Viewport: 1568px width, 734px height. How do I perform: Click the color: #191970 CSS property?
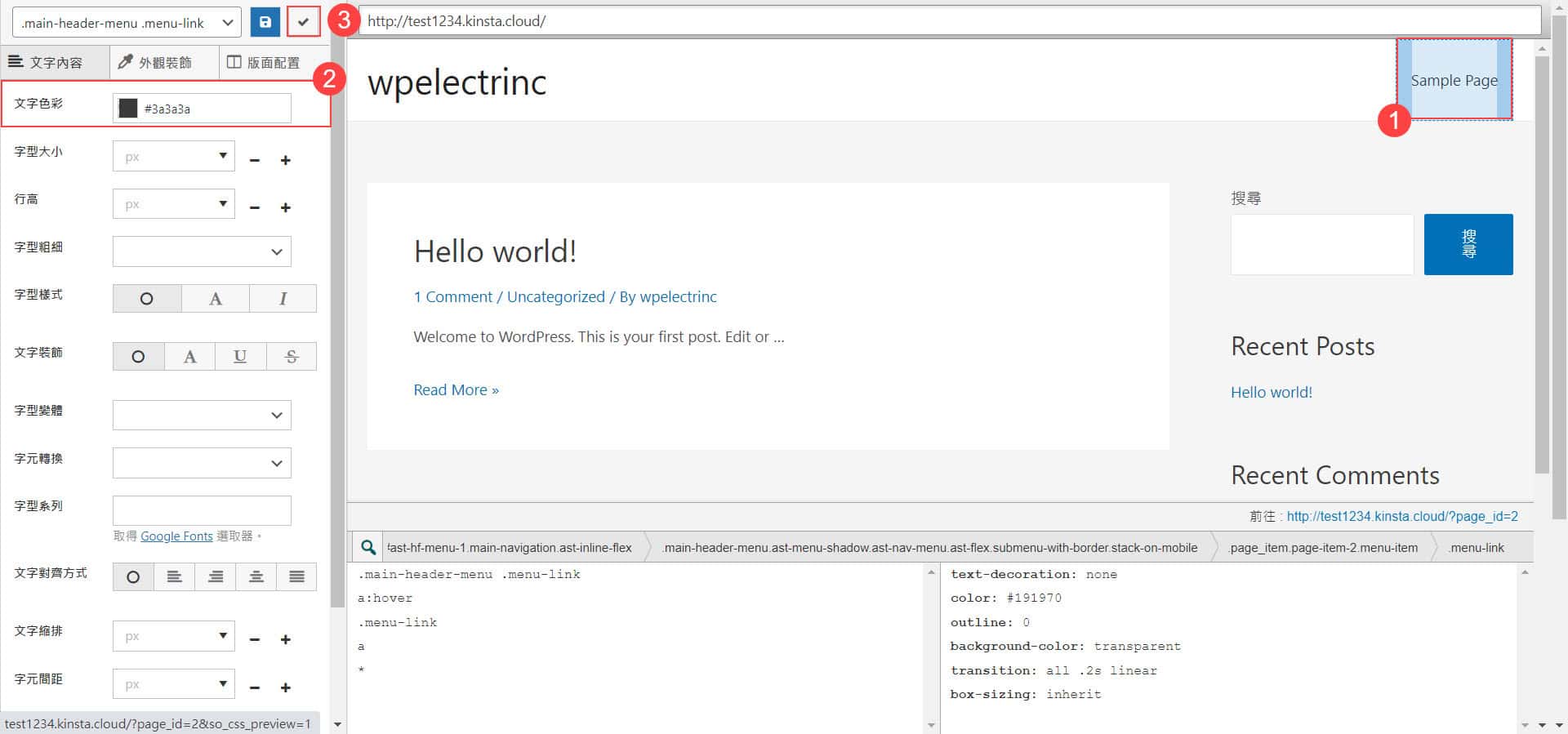(x=1006, y=598)
